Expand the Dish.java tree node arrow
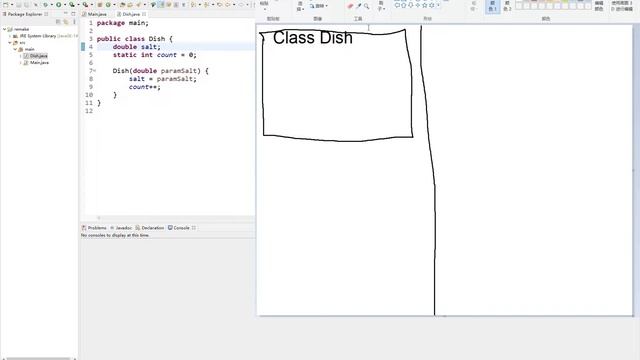640x360 pixels. tap(20, 56)
